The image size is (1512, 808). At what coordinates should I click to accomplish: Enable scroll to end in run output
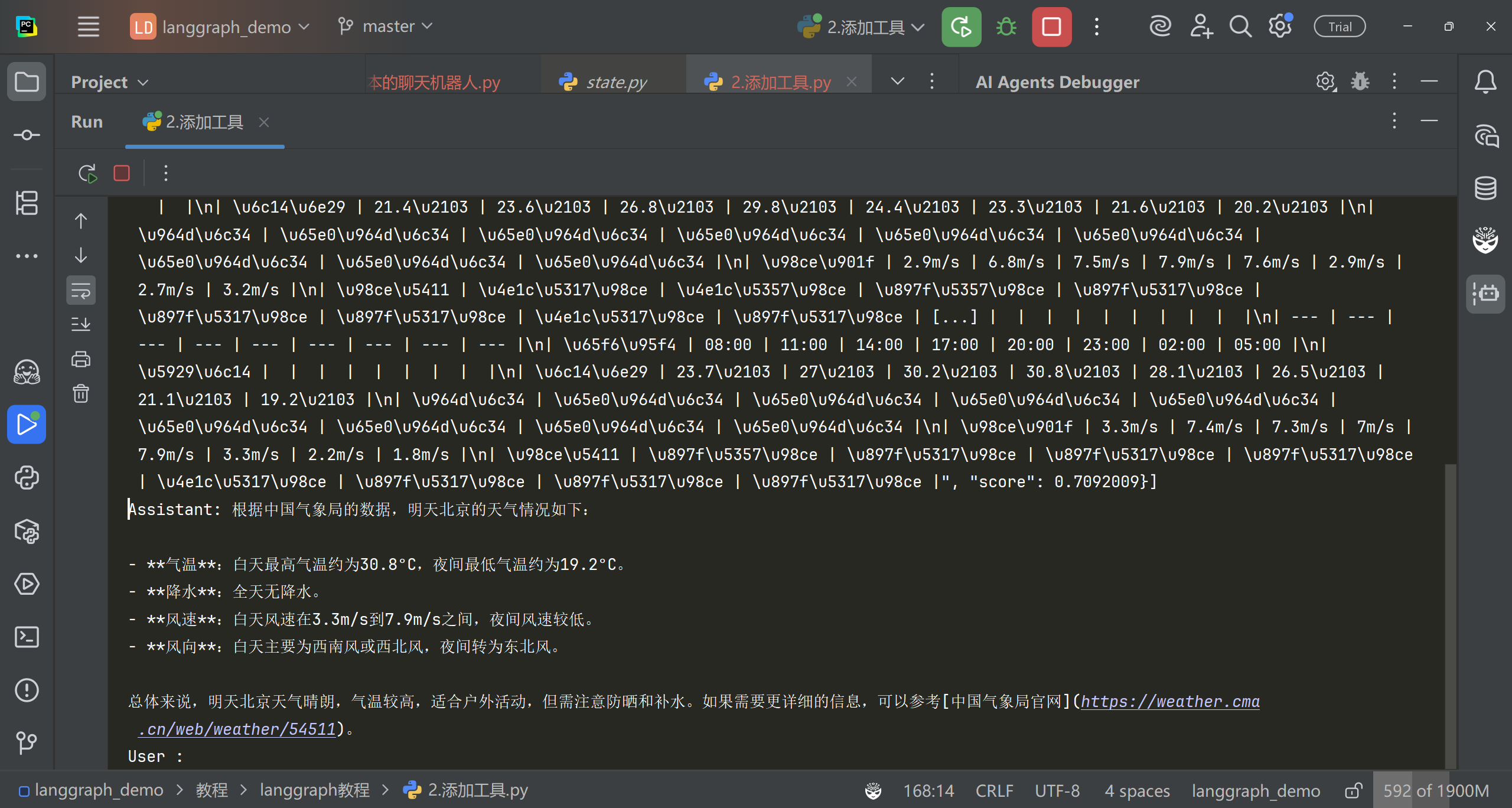pos(81,323)
